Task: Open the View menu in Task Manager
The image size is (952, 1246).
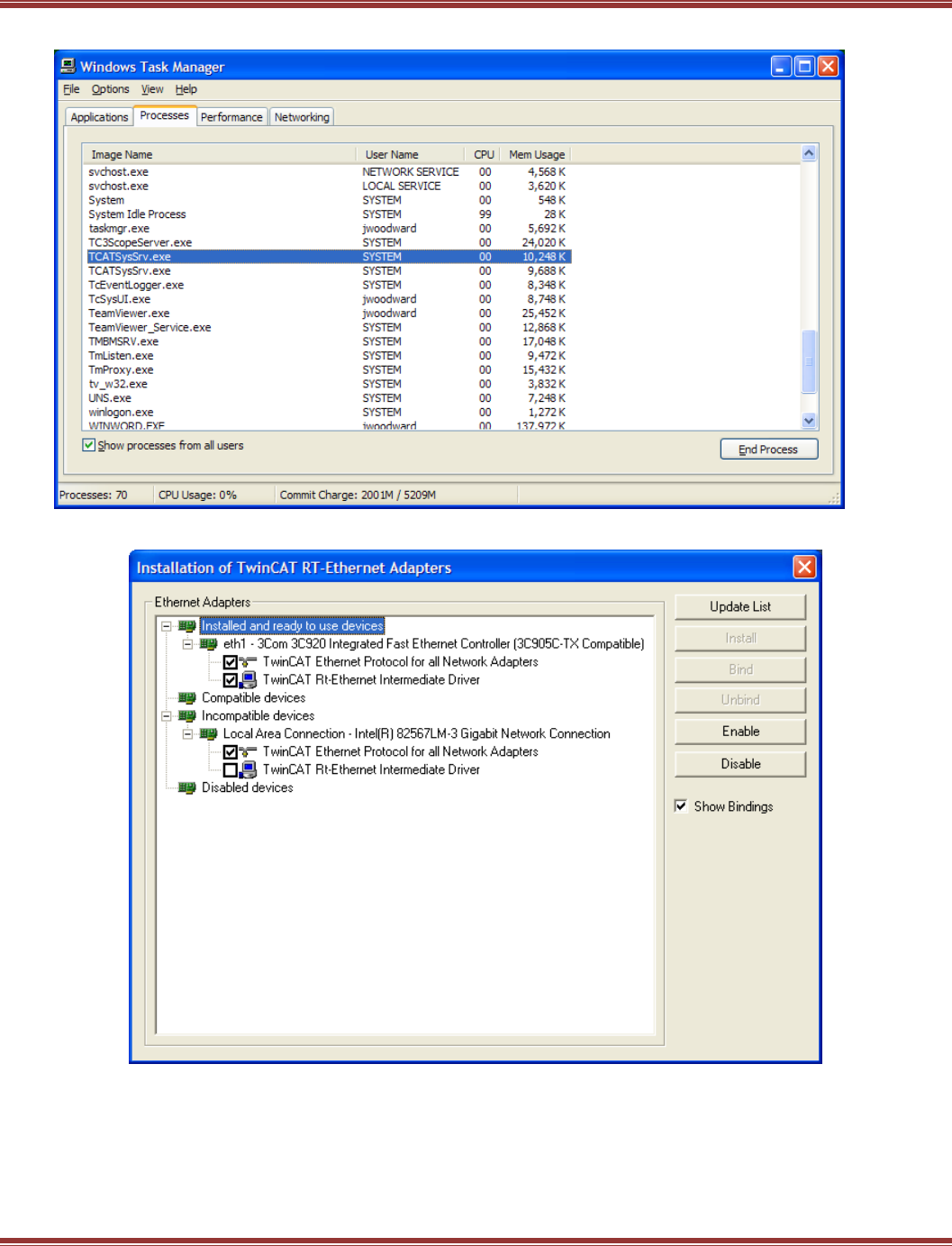Action: 152,89
